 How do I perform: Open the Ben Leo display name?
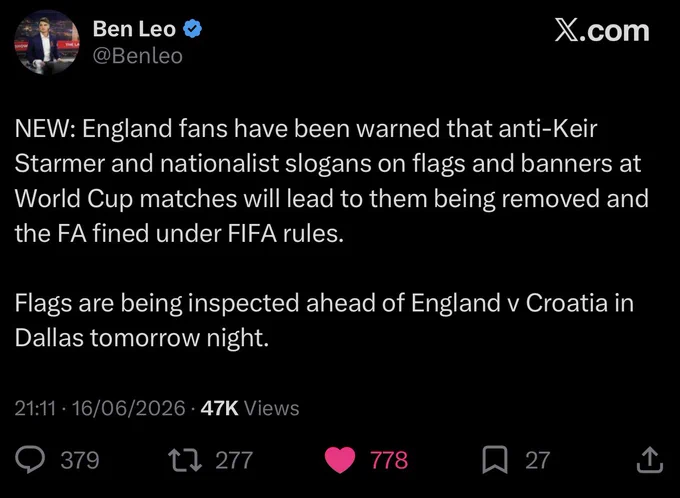pyautogui.click(x=134, y=29)
